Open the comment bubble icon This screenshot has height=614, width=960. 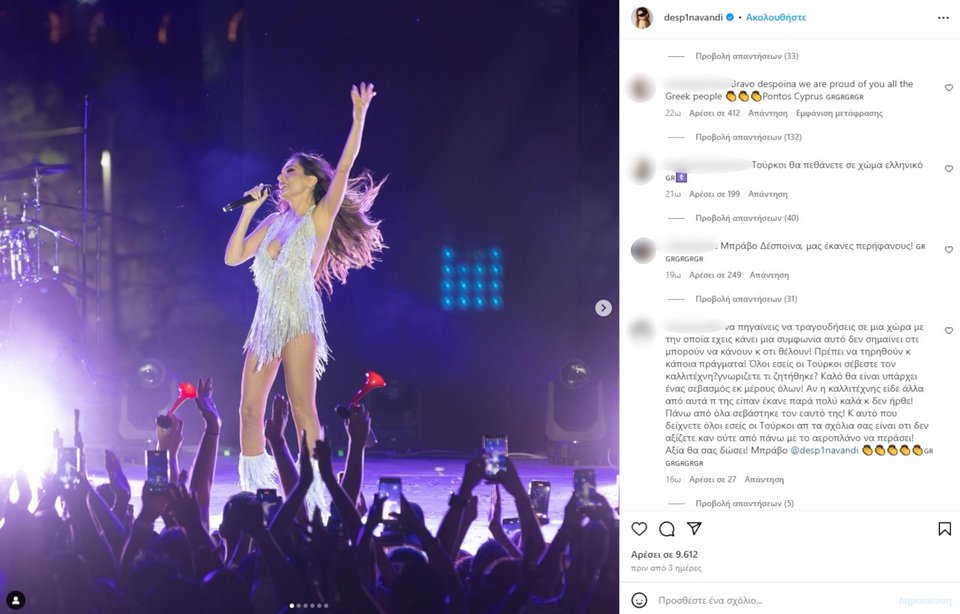point(667,529)
